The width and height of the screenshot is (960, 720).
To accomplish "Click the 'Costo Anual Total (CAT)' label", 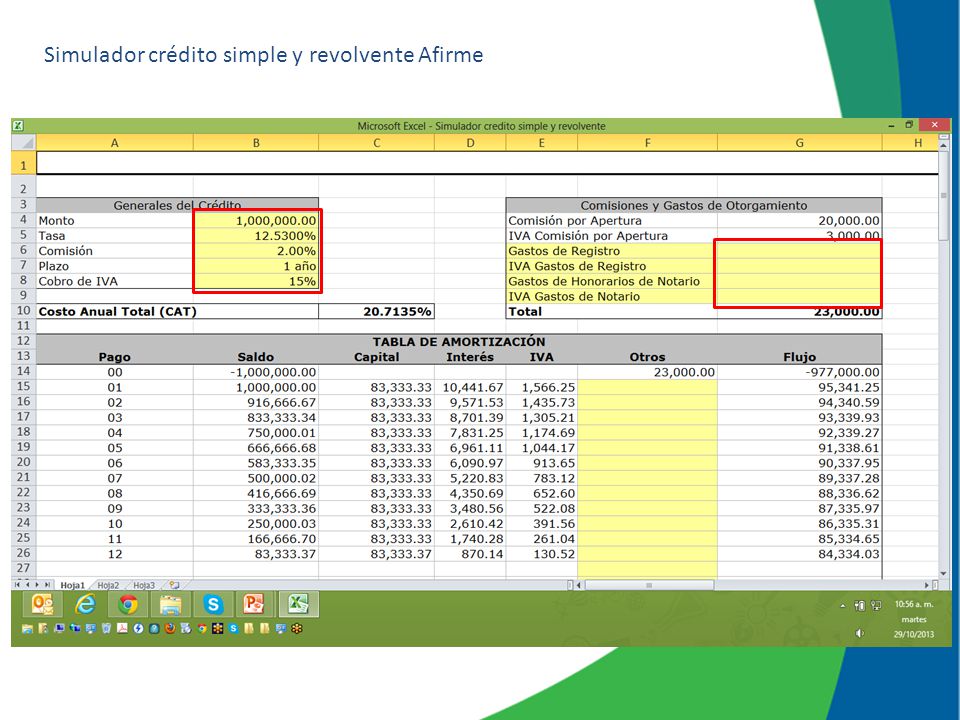I will click(x=118, y=312).
